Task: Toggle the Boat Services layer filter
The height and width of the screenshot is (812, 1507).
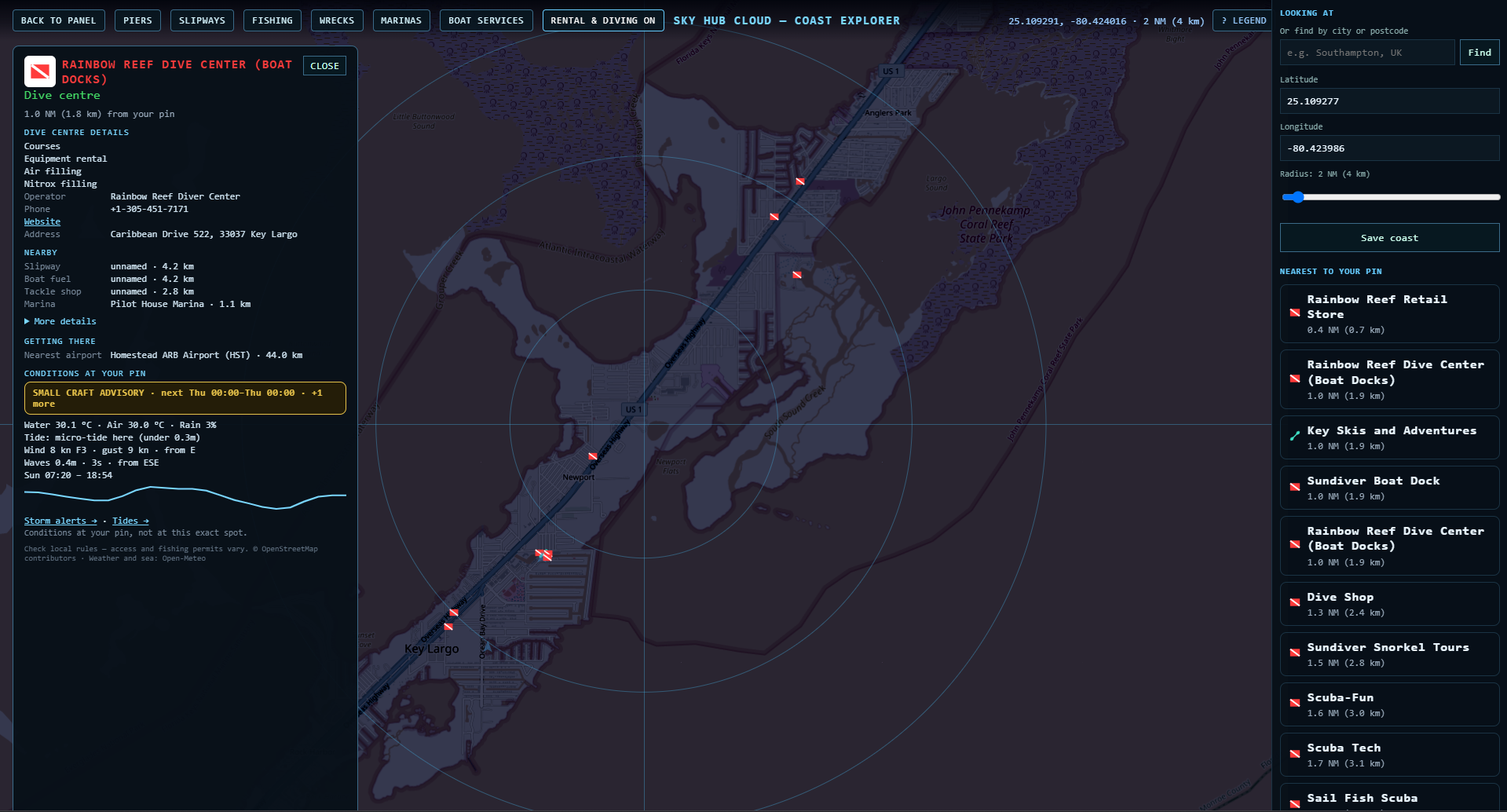Action: (486, 20)
